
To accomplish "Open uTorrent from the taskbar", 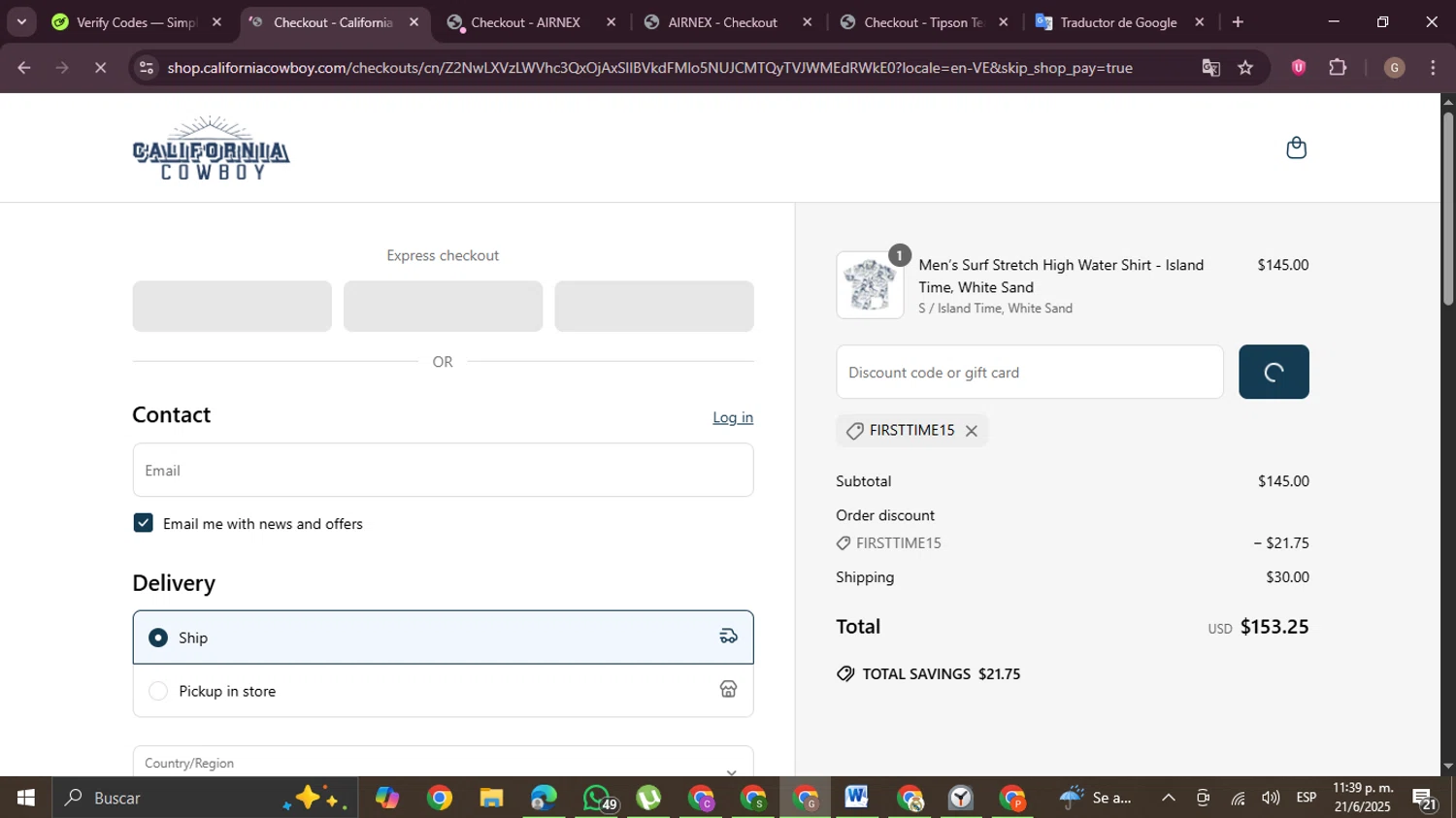I will [648, 798].
